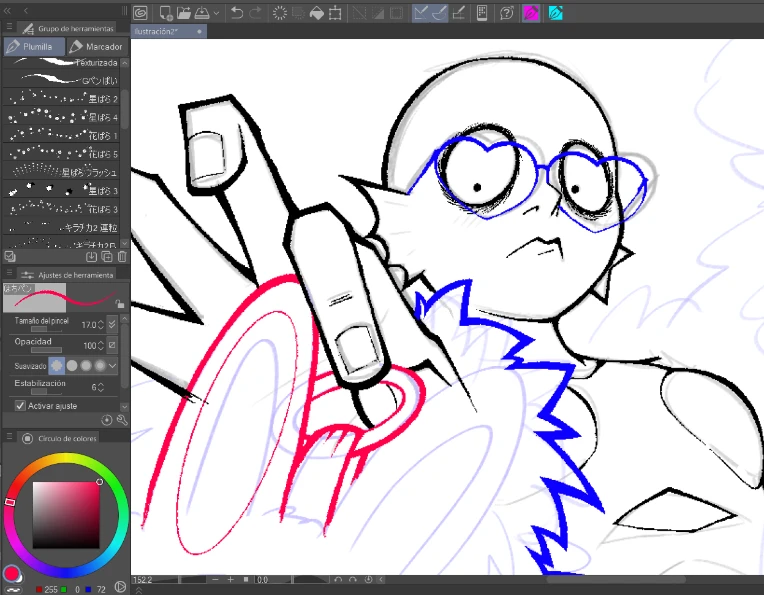Open the Tamaño del pincel dropdown button
764x595 pixels.
point(112,324)
